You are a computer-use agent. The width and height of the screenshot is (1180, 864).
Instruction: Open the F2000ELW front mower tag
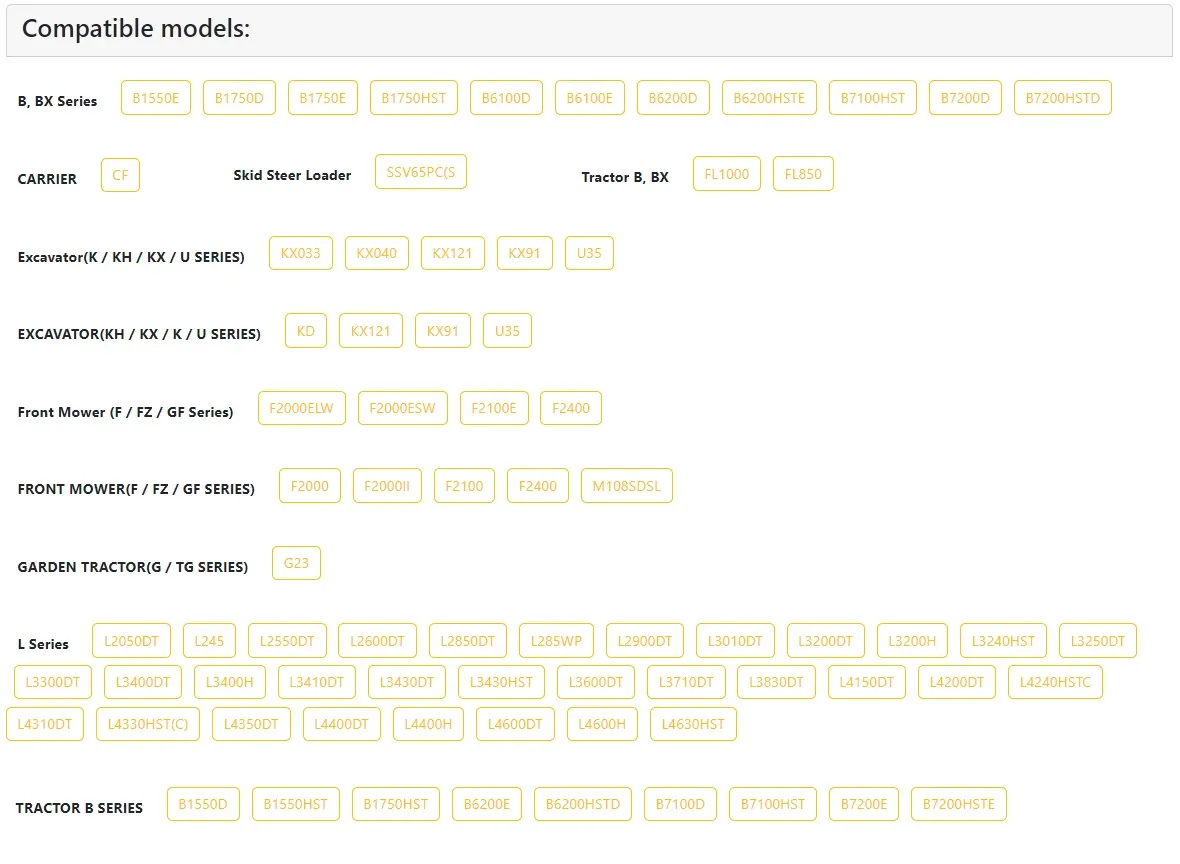302,408
